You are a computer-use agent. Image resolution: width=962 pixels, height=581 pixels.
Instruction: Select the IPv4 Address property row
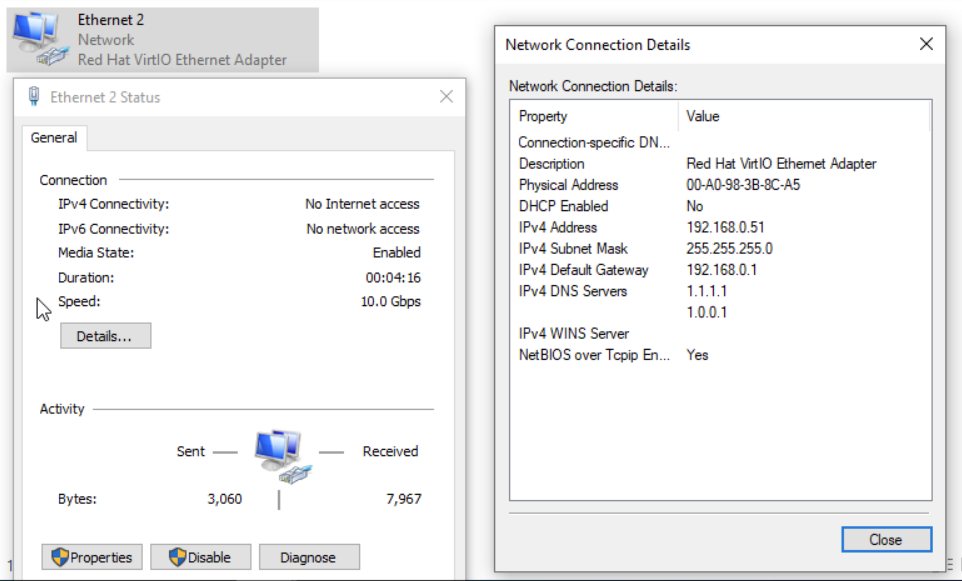click(559, 227)
